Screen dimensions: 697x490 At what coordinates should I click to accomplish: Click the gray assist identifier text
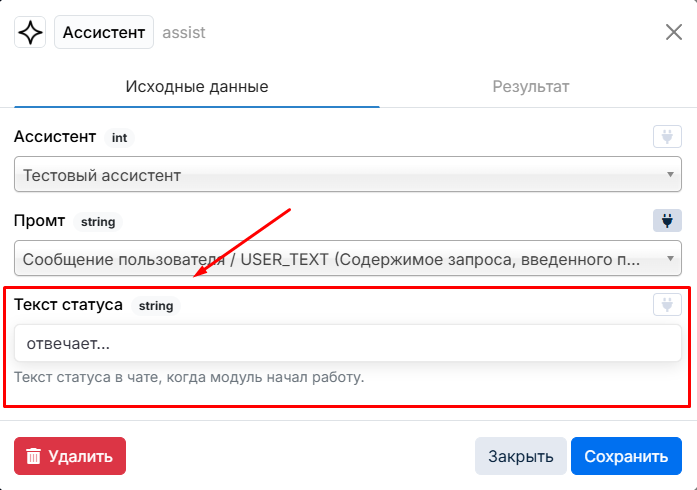(184, 32)
